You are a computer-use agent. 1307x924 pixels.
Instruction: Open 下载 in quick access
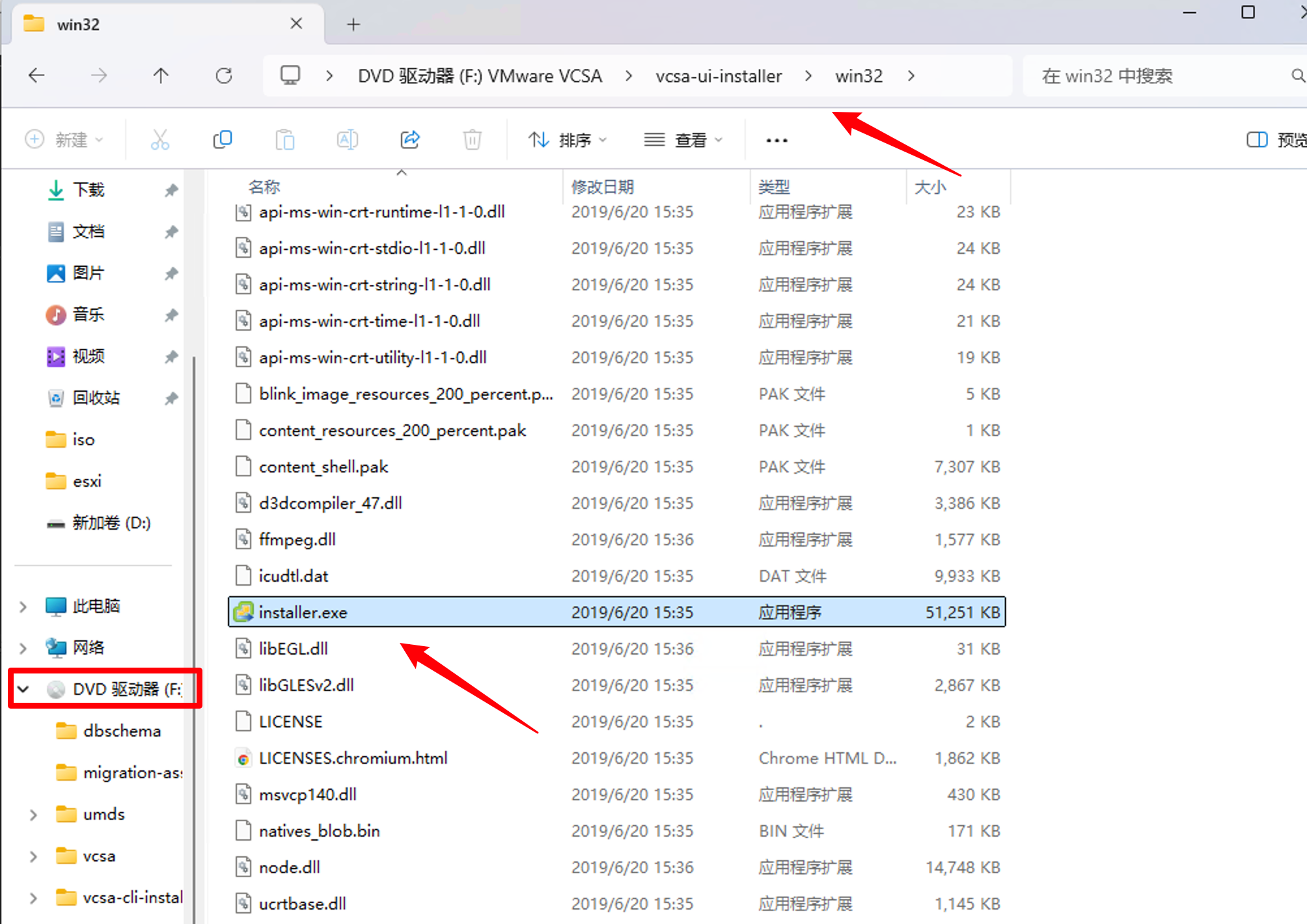click(x=89, y=190)
